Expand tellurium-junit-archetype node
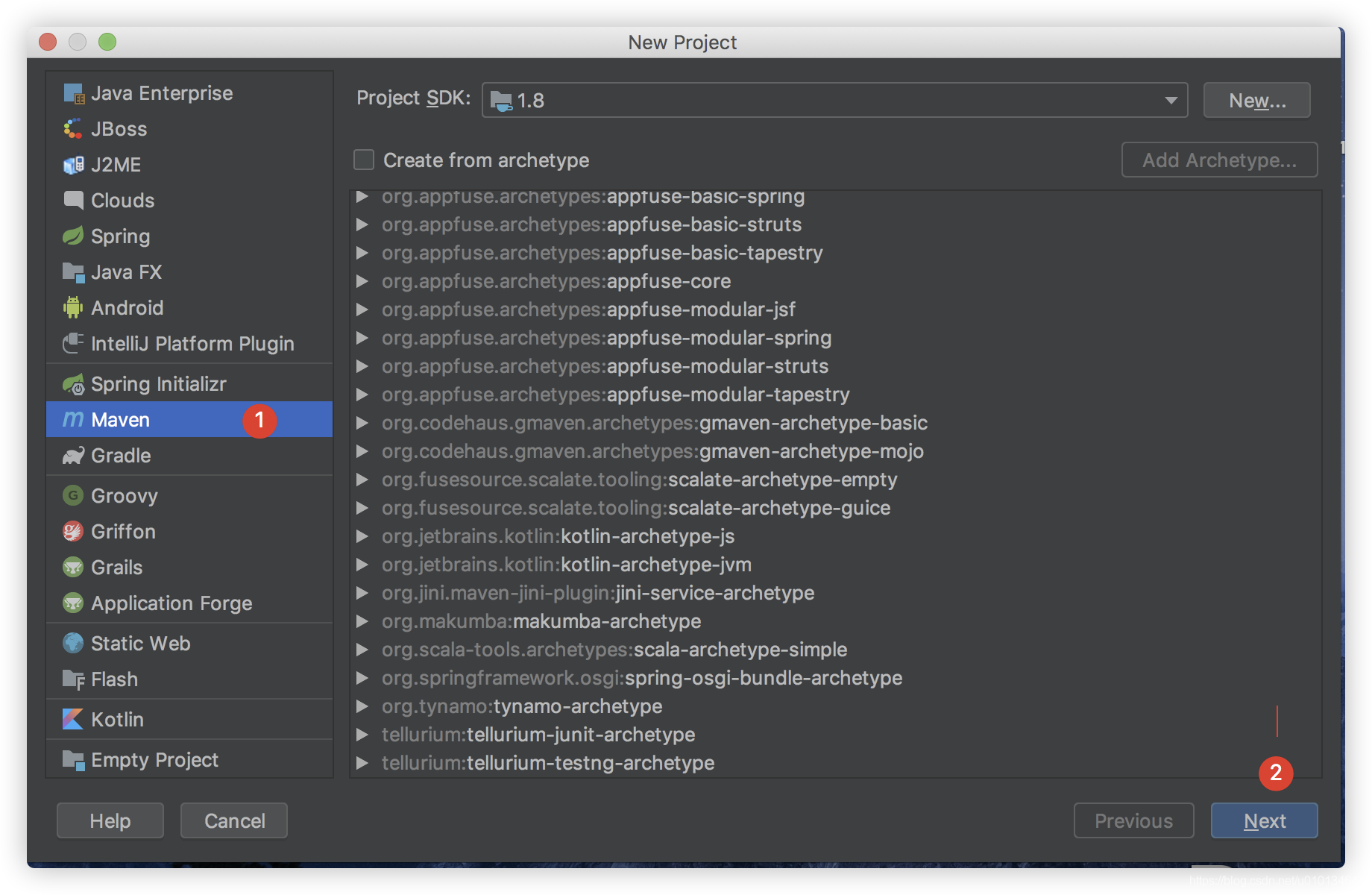 pos(362,735)
